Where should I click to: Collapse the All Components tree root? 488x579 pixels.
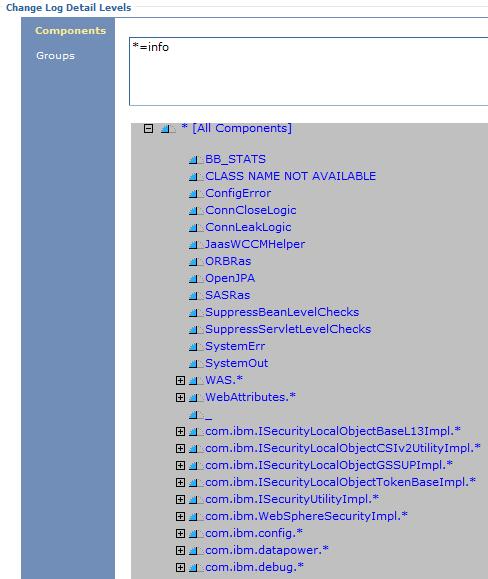tap(148, 129)
